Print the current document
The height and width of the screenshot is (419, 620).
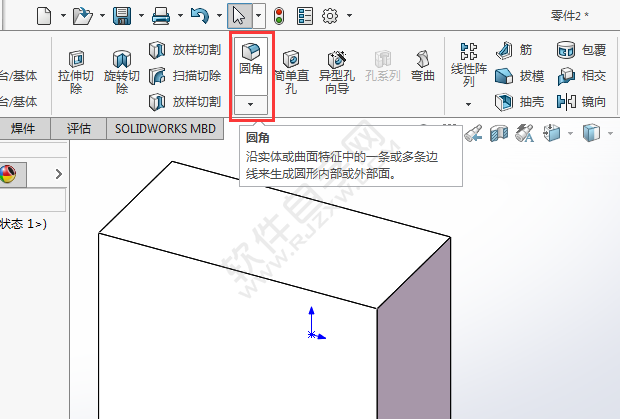point(161,16)
